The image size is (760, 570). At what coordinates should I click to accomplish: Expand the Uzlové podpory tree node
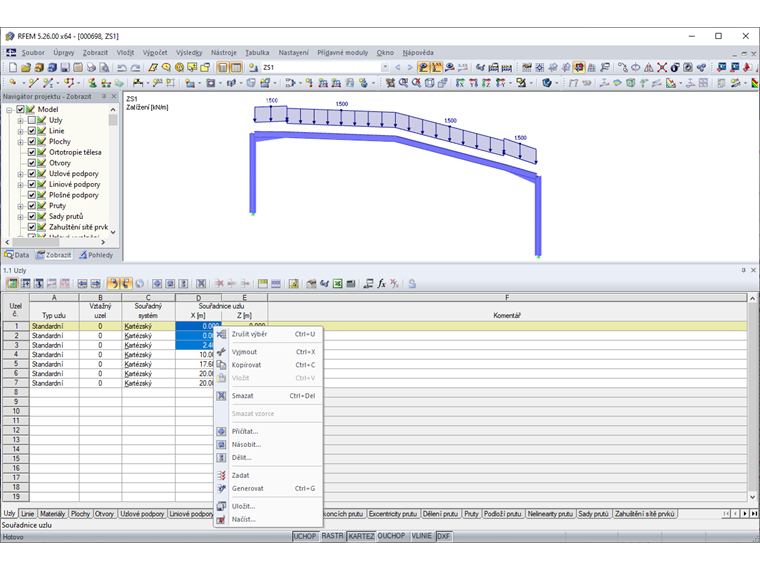tap(20, 174)
